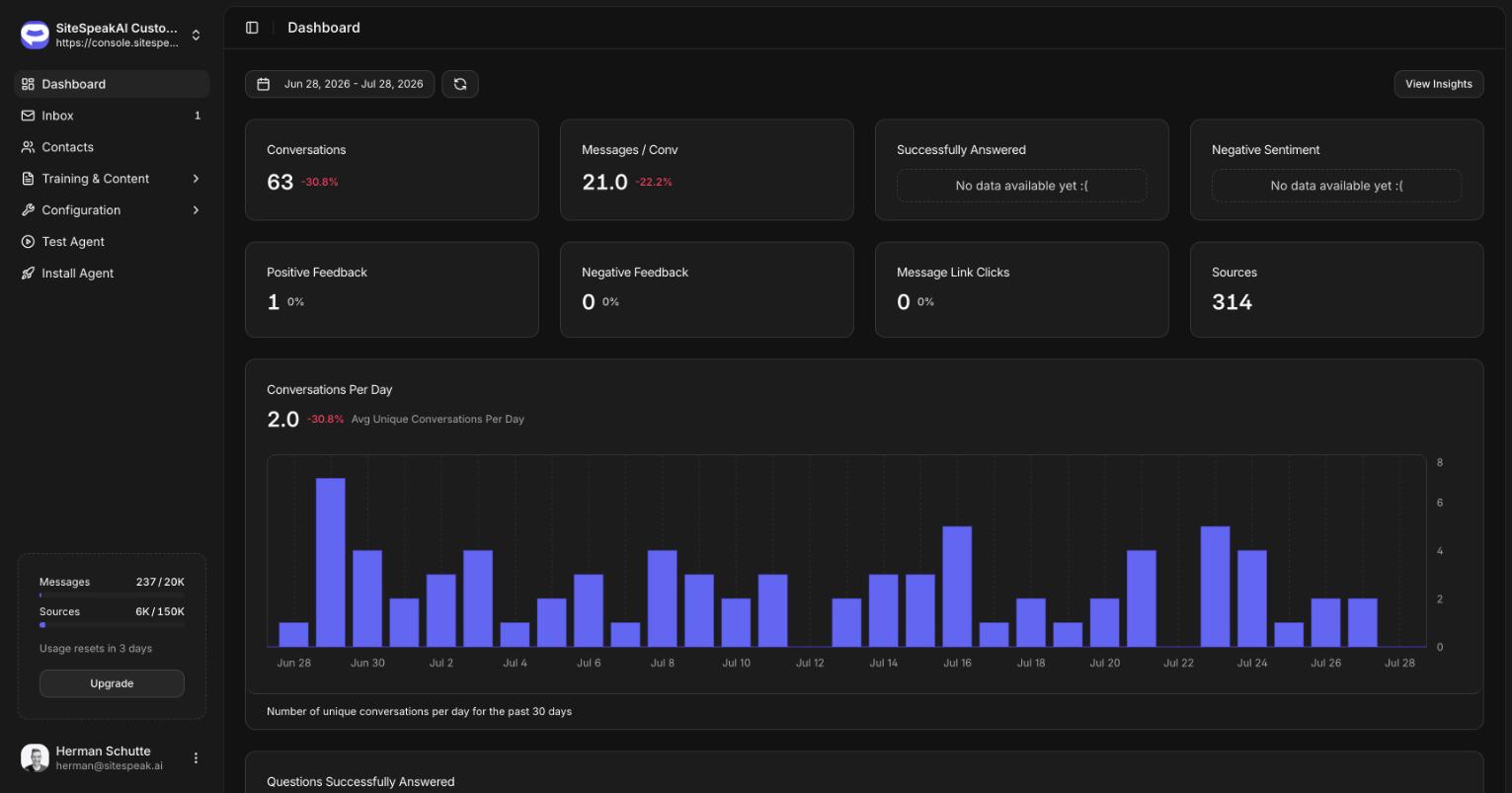This screenshot has width=1512, height=793.
Task: Click the View Insights button
Action: coord(1438,84)
